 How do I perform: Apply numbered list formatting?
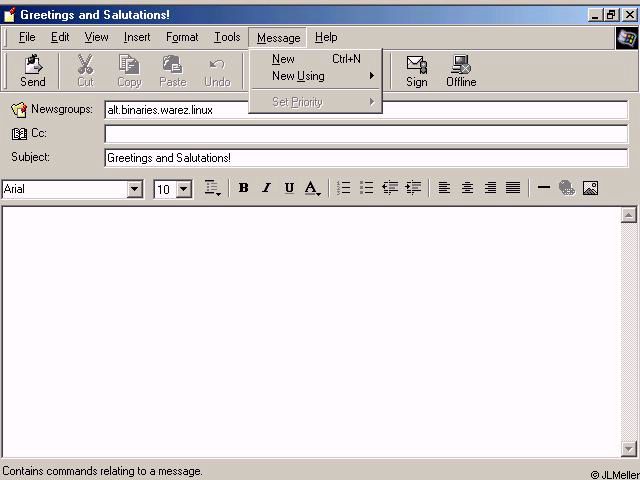pyautogui.click(x=343, y=188)
